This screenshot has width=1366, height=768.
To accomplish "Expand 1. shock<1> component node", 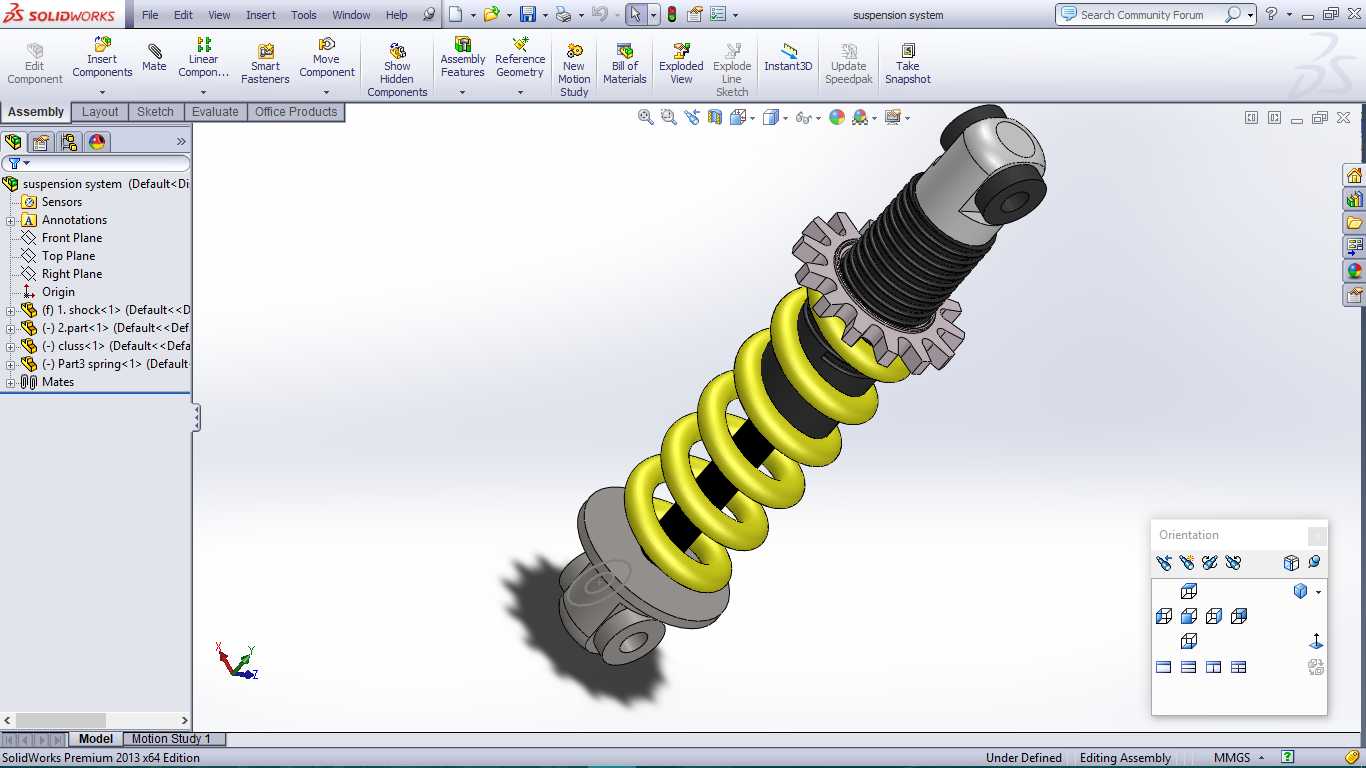I will coord(11,310).
